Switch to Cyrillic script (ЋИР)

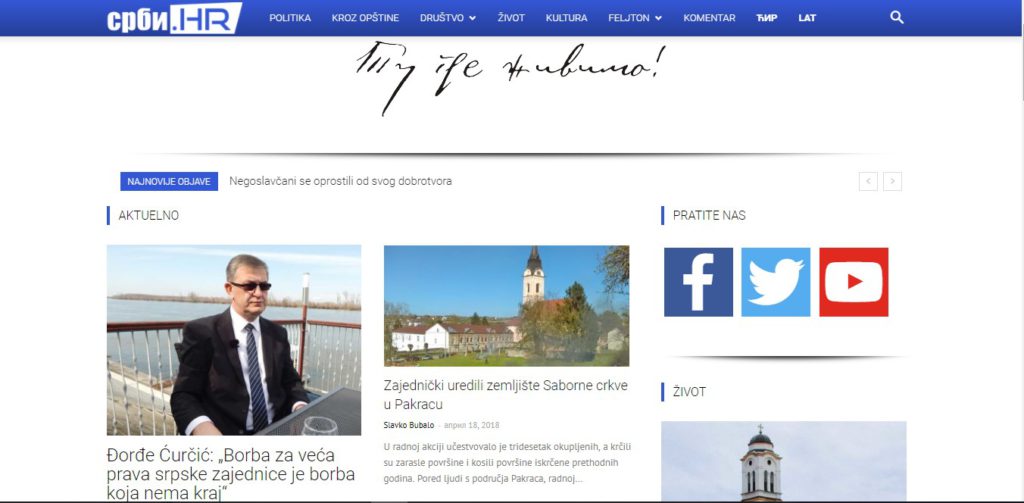tap(767, 18)
